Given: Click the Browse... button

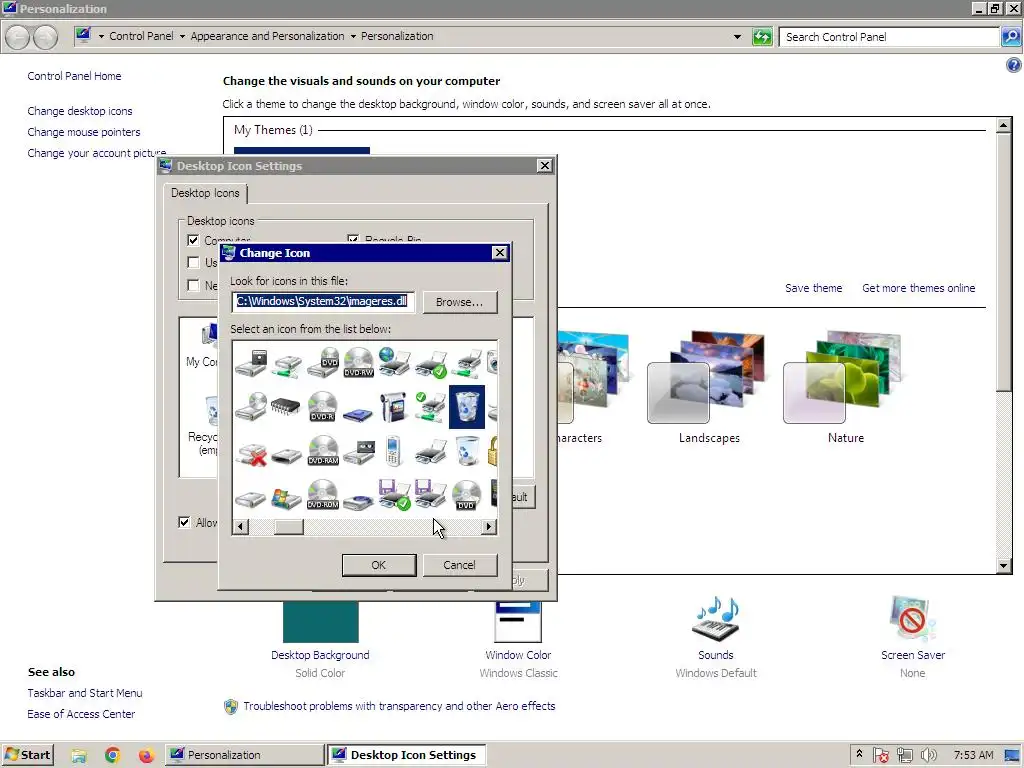Looking at the screenshot, I should (460, 302).
